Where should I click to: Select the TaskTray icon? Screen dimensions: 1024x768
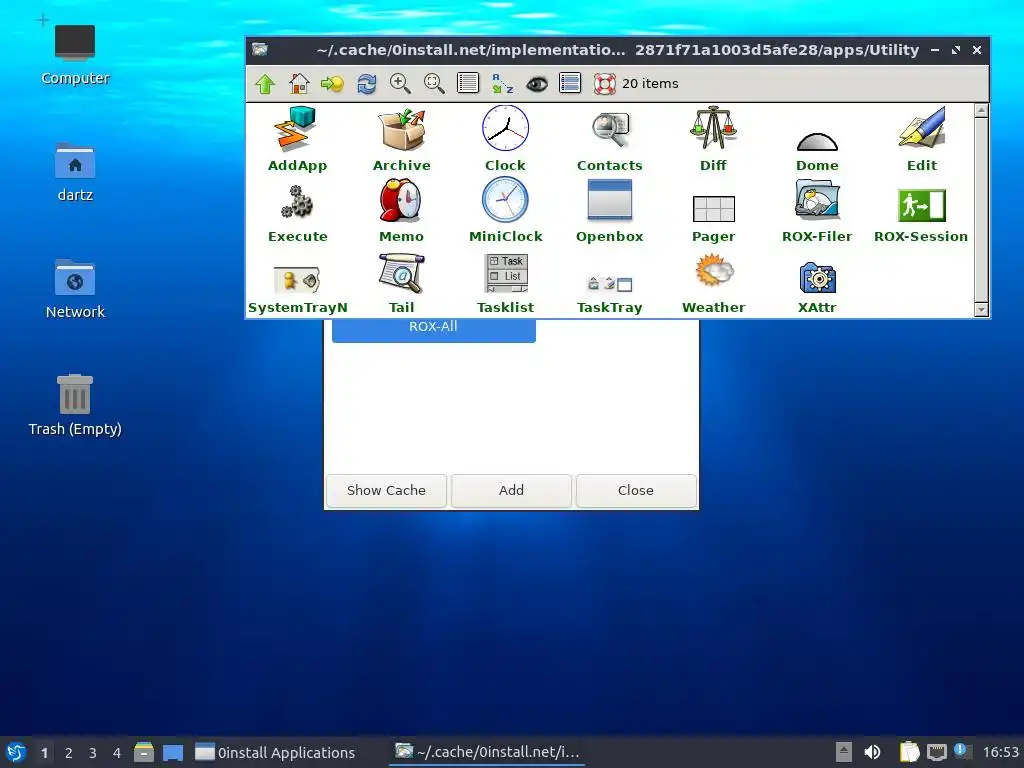point(610,283)
